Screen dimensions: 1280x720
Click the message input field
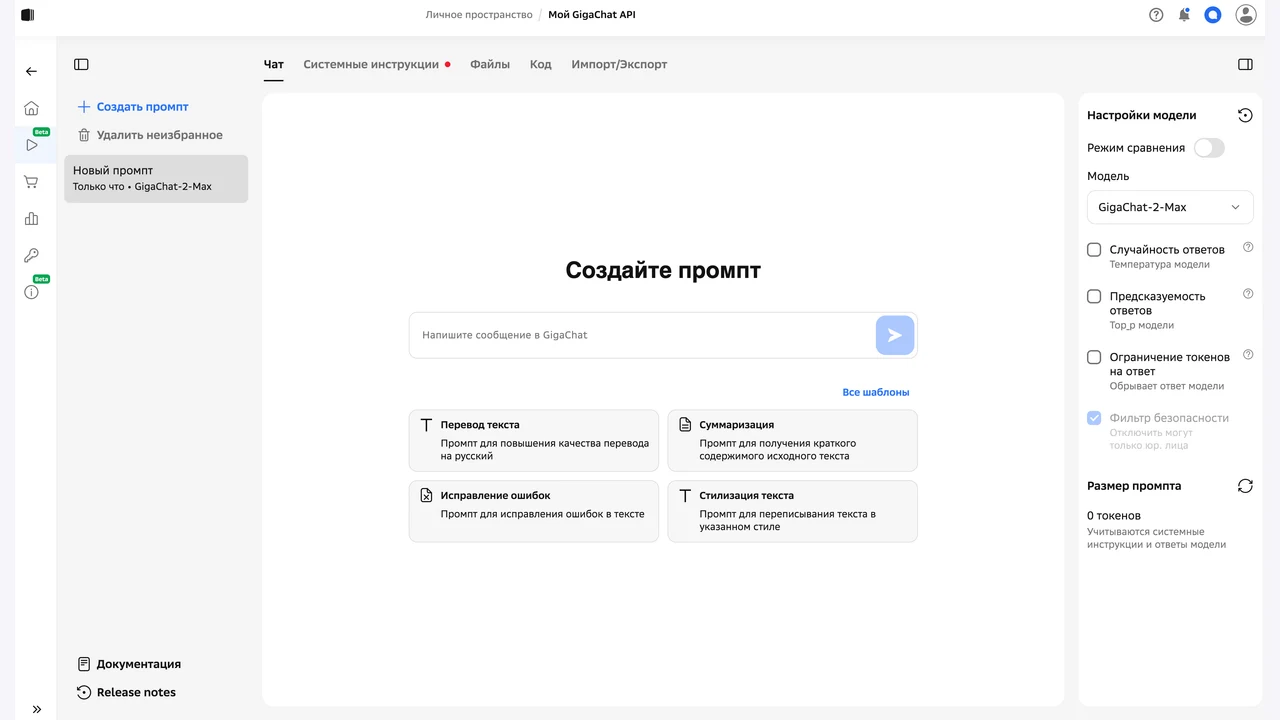(x=642, y=335)
